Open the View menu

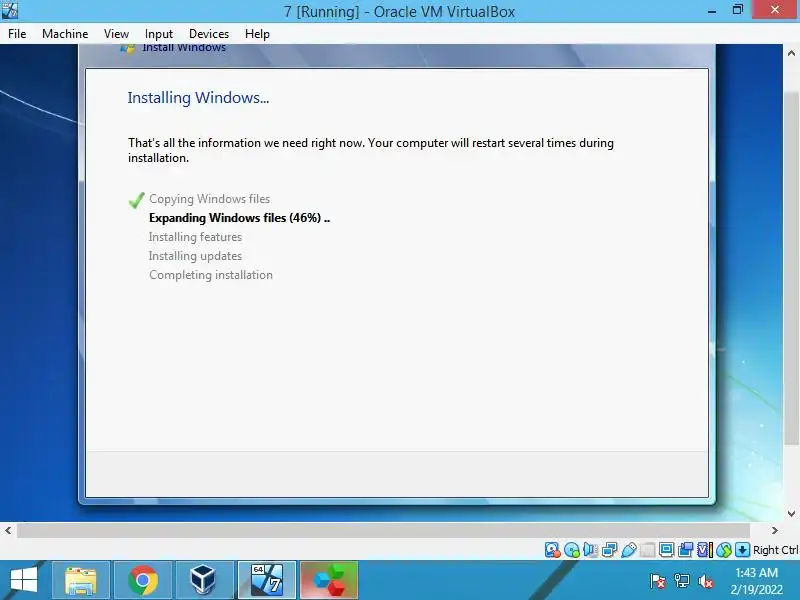(x=116, y=34)
